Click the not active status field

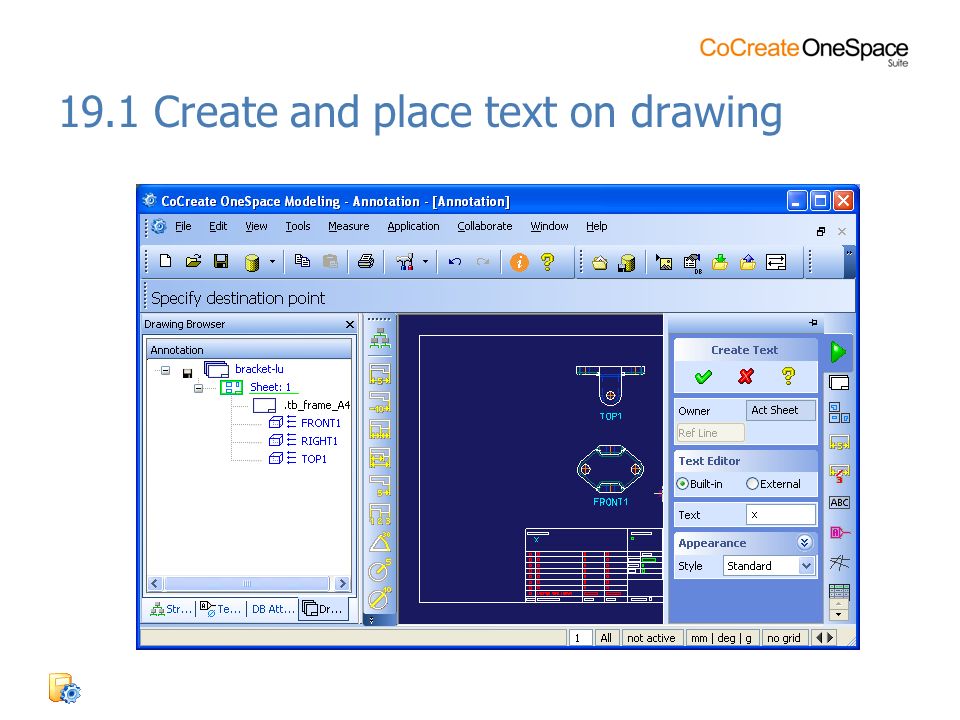pos(651,638)
